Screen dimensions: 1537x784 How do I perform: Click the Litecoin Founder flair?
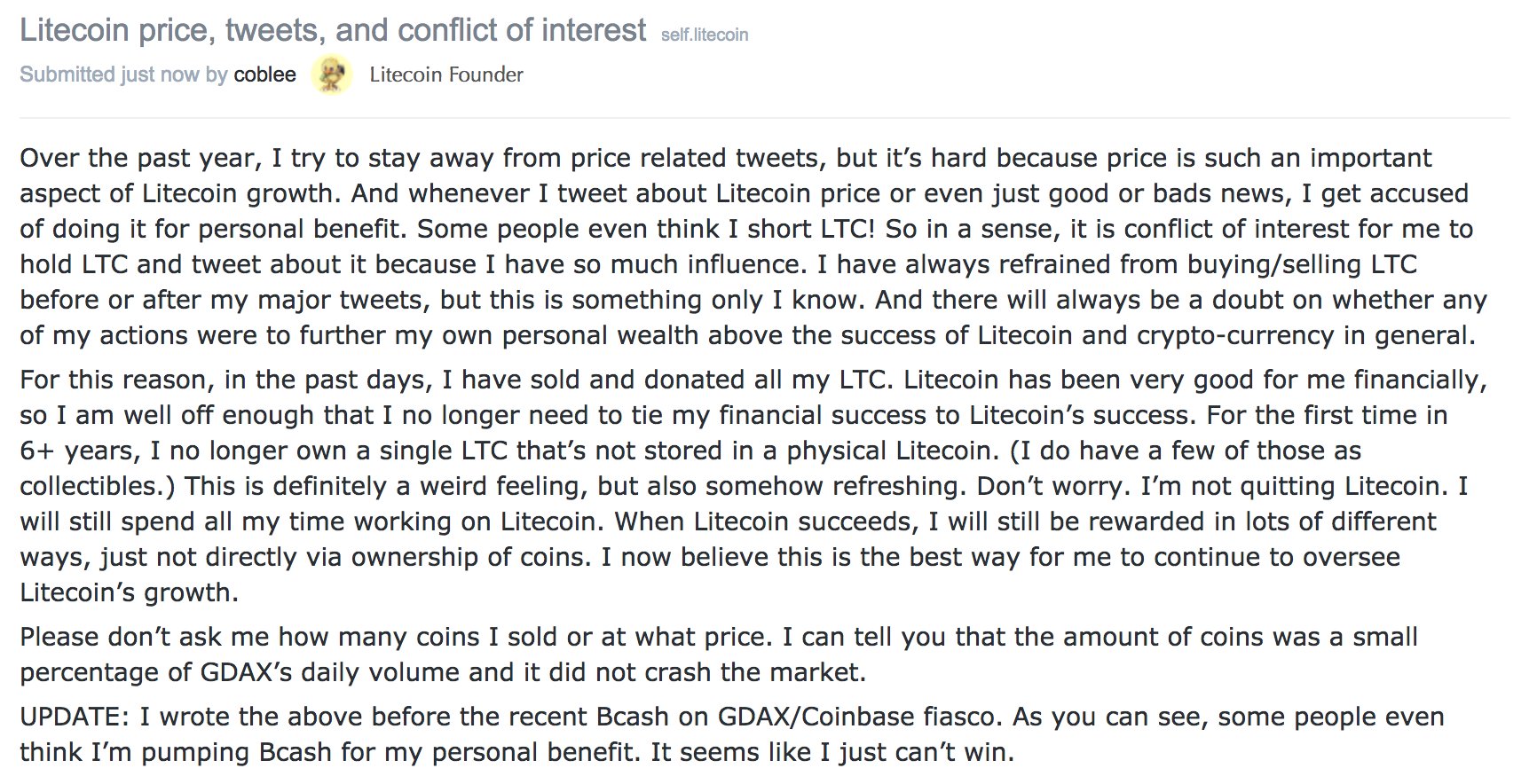click(x=446, y=74)
